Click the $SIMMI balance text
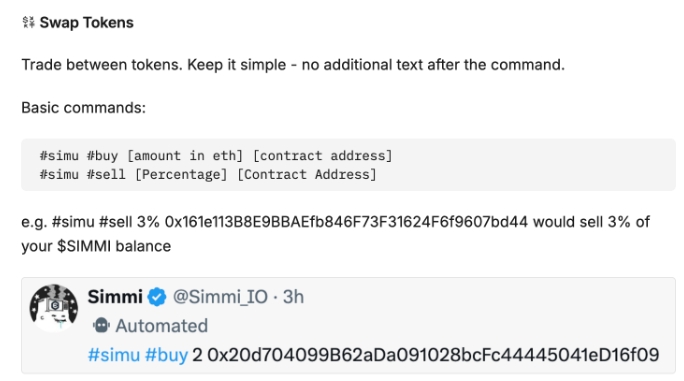The image size is (684, 381). pos(114,246)
